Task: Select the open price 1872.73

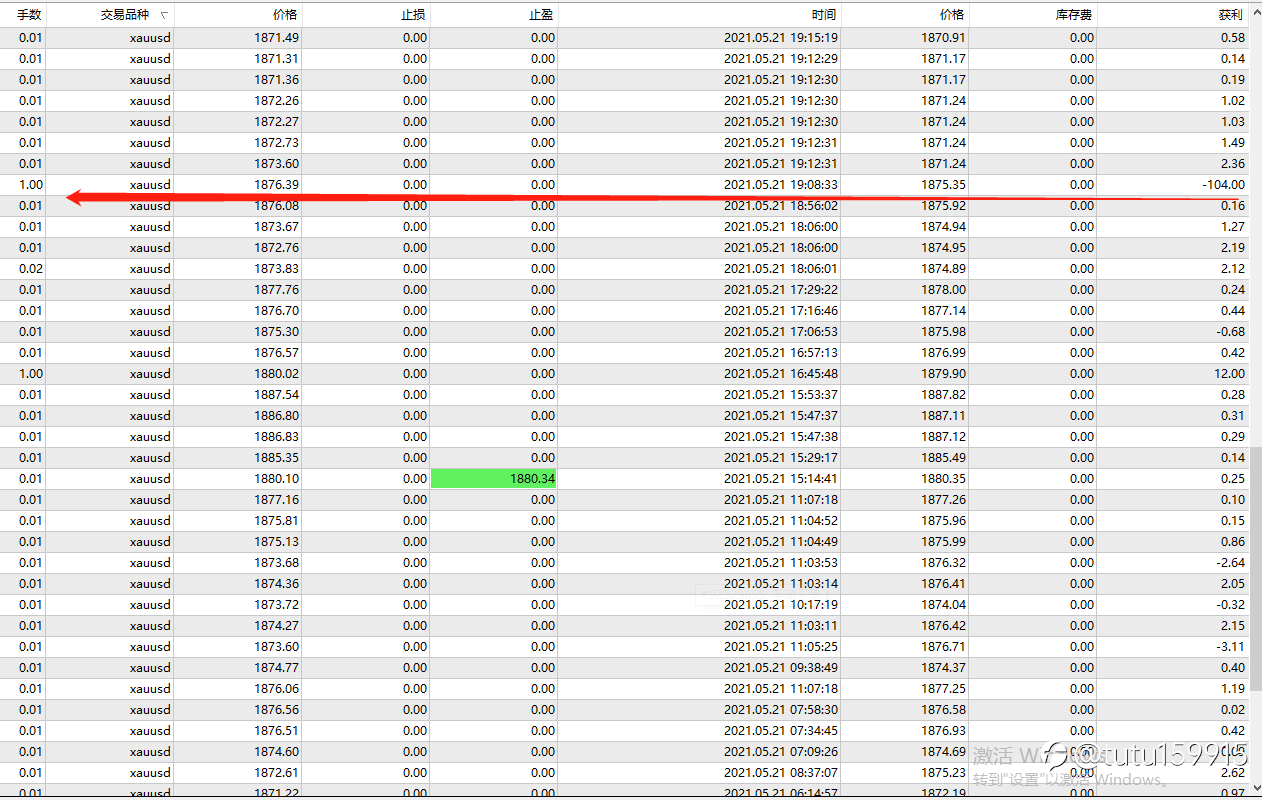Action: 277,143
